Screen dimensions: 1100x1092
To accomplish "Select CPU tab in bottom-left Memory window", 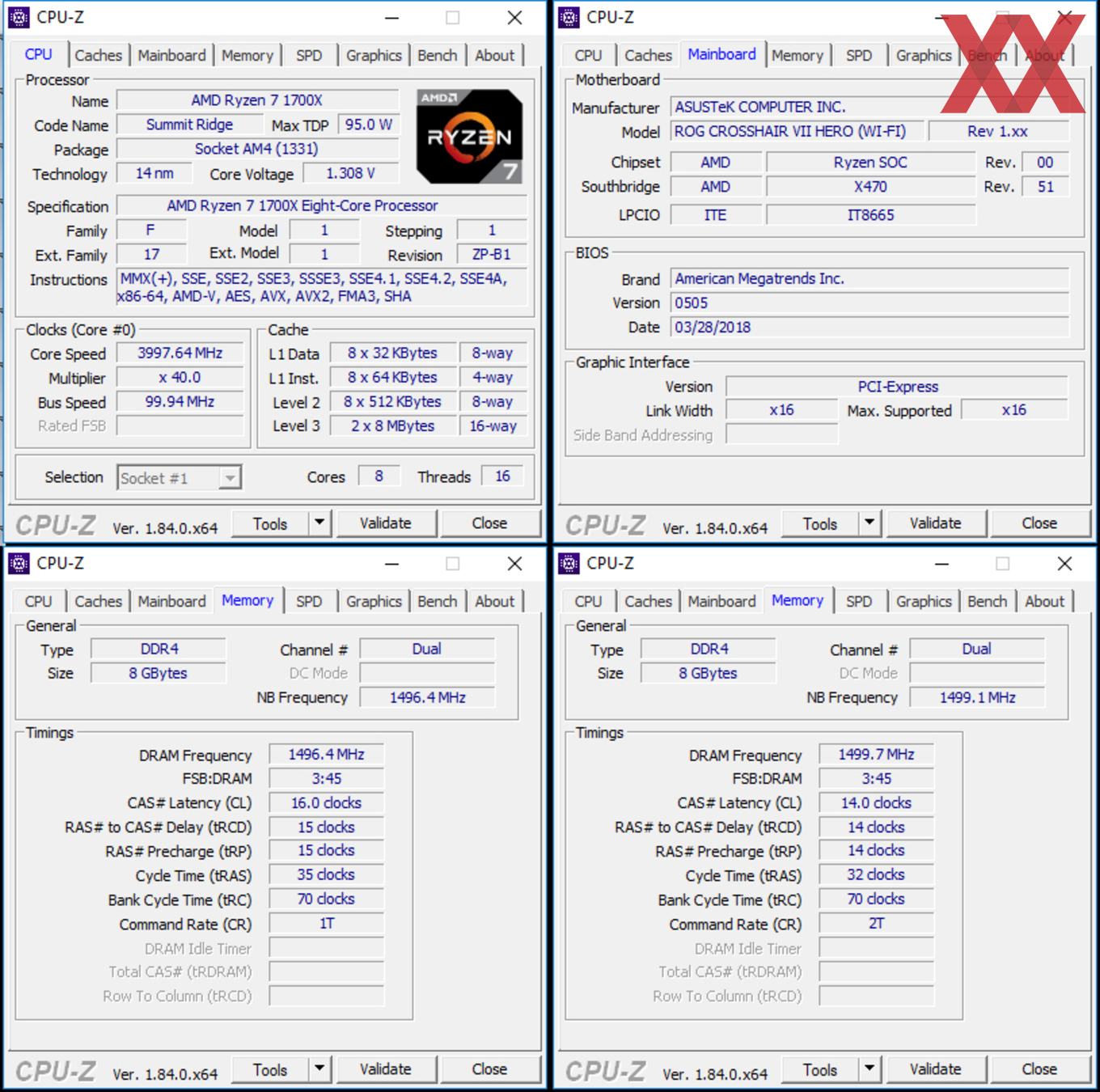I will pyautogui.click(x=38, y=601).
